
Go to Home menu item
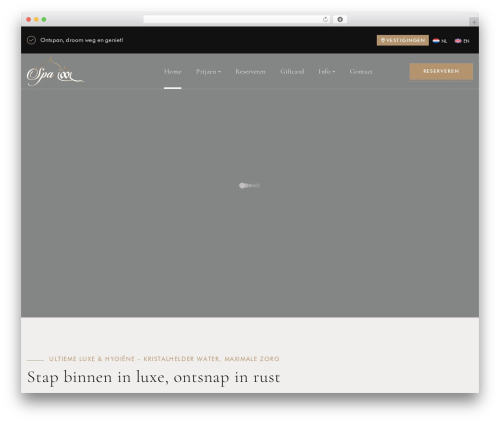[173, 72]
